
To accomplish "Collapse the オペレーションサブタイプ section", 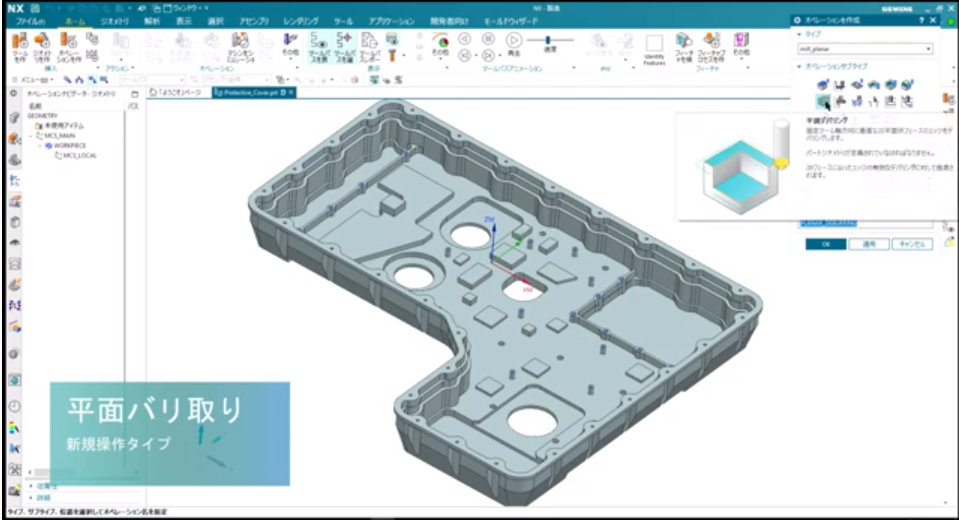I will [799, 66].
